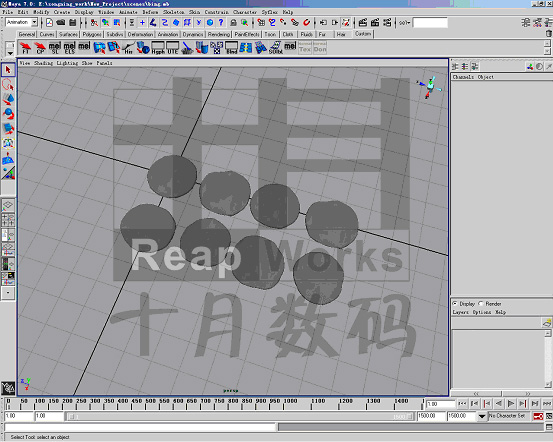
Task: Click the current time input field
Action: click(440, 404)
